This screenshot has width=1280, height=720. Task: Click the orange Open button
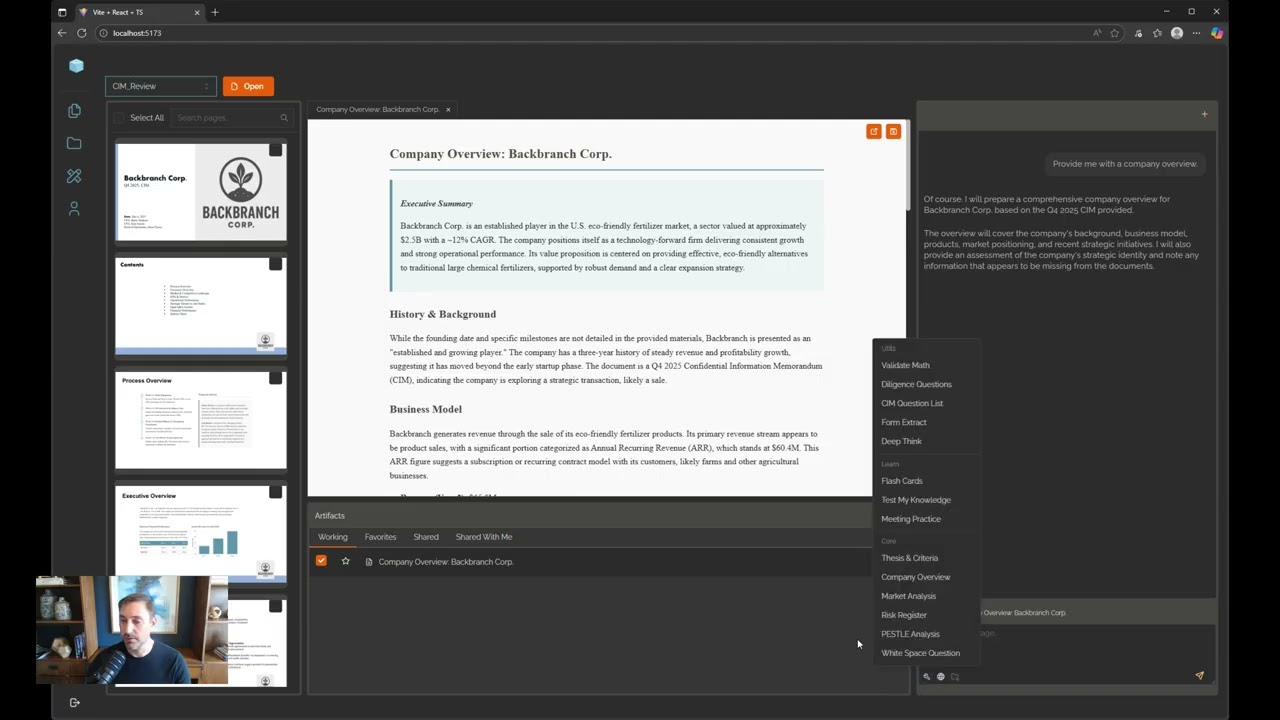[248, 86]
